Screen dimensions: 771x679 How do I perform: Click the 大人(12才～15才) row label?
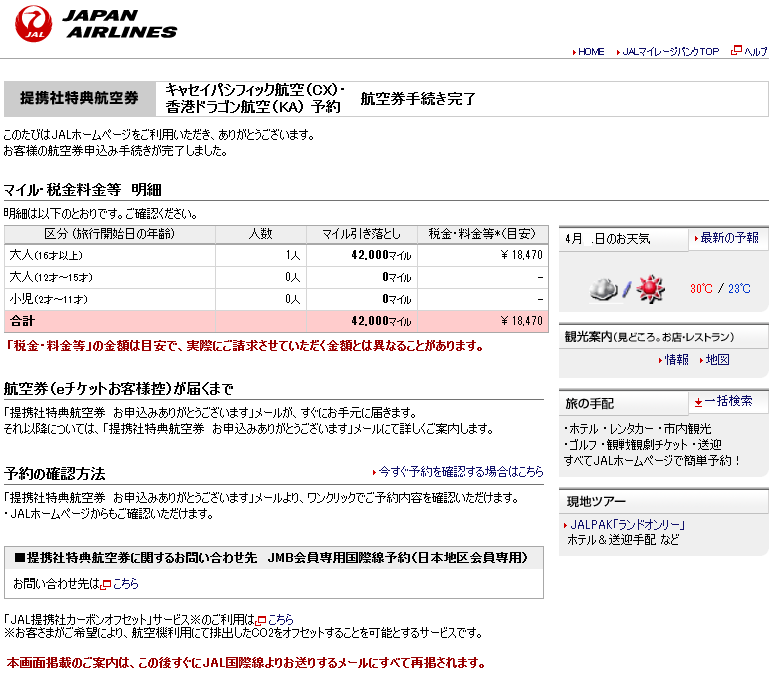pos(51,277)
